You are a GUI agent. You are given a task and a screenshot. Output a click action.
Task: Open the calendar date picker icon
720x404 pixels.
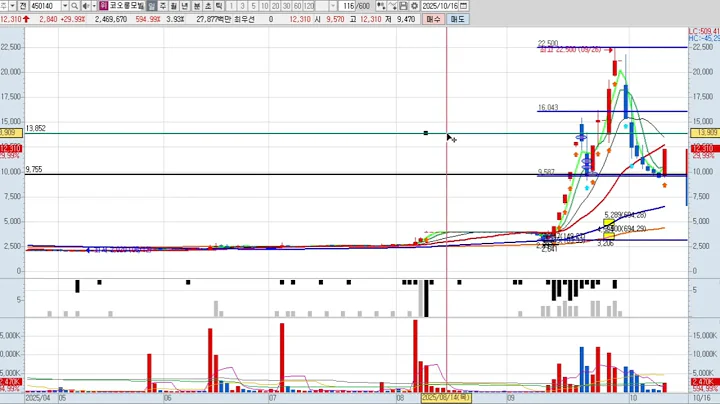pos(463,6)
